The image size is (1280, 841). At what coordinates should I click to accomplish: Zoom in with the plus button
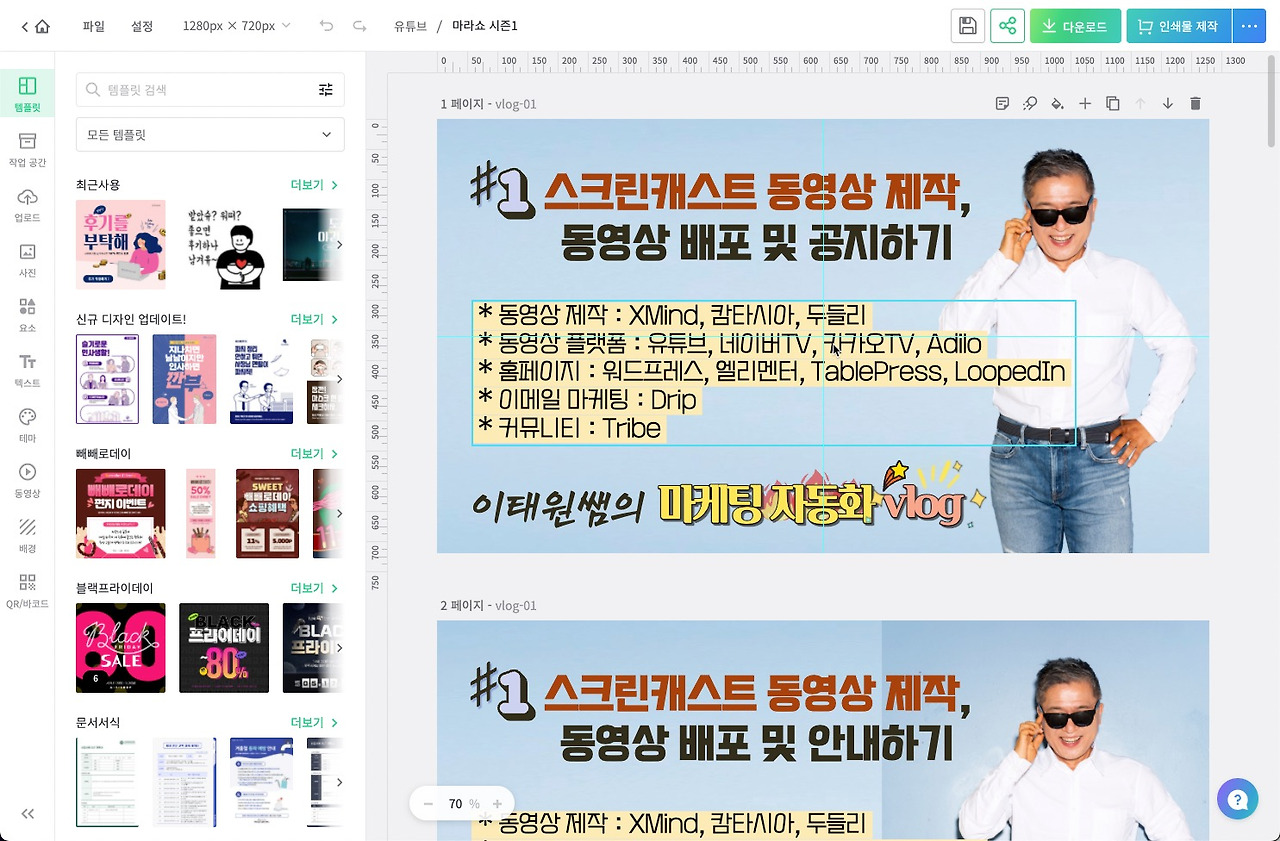497,804
